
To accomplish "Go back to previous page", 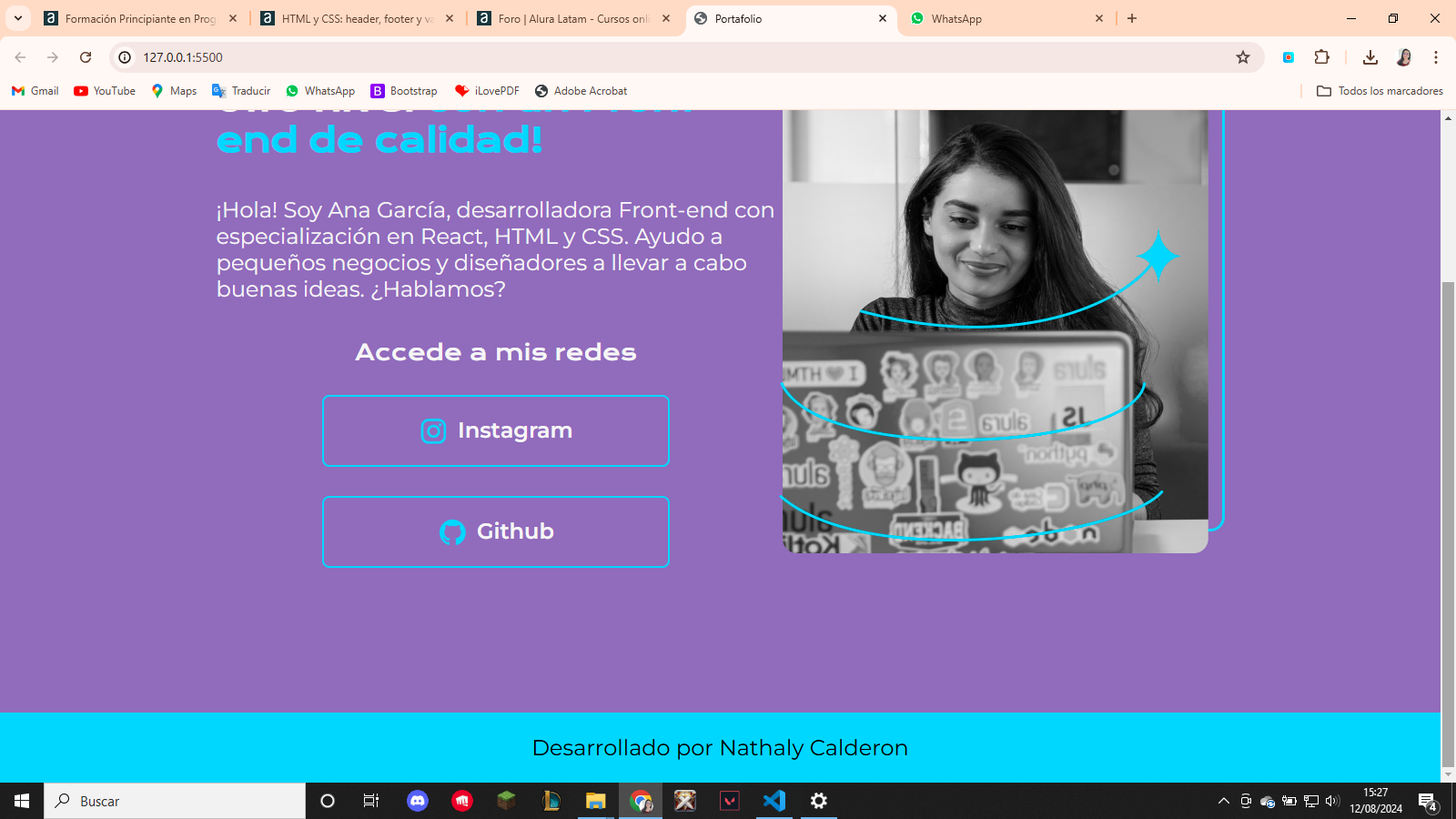I will [20, 57].
